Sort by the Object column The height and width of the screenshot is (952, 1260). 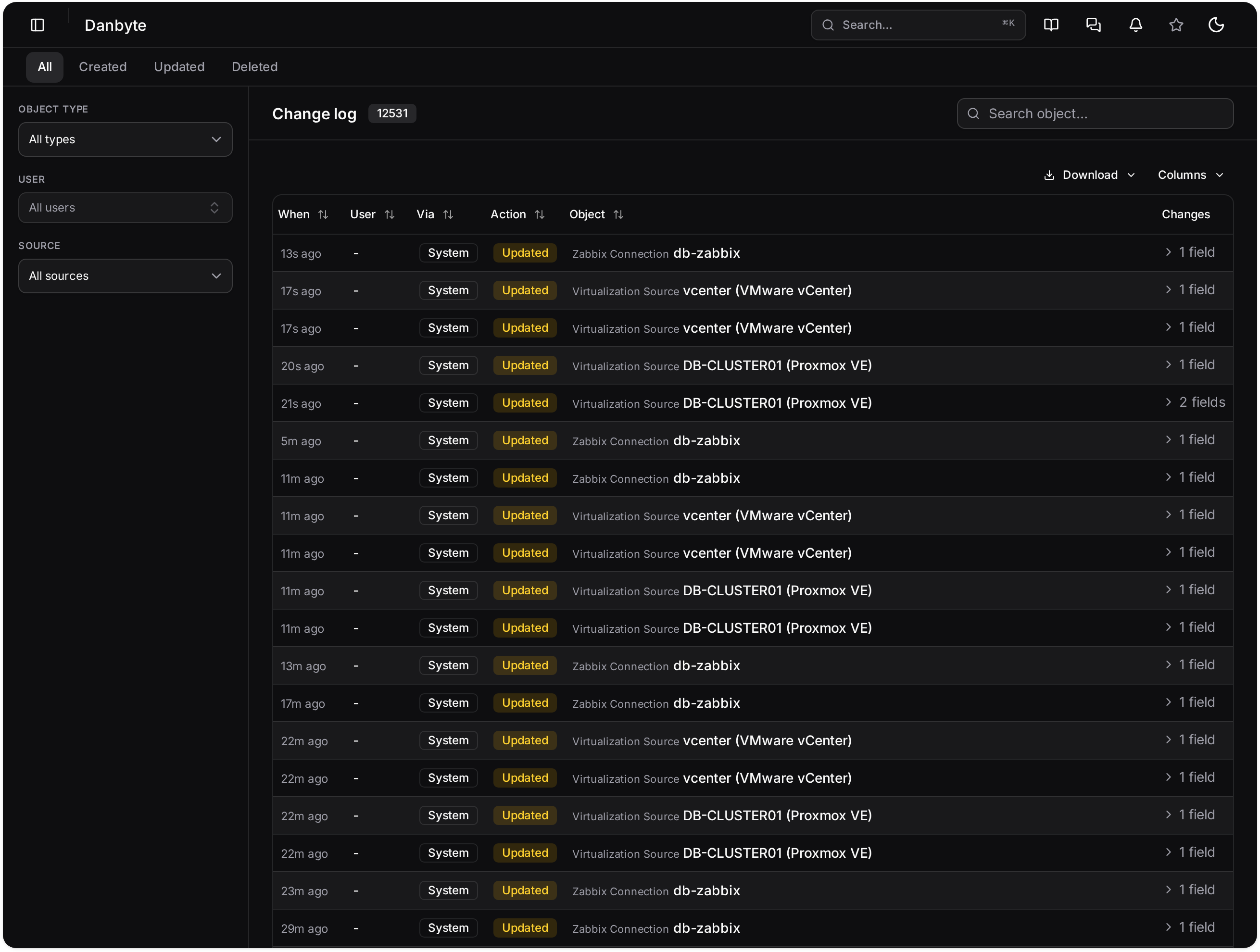[596, 214]
